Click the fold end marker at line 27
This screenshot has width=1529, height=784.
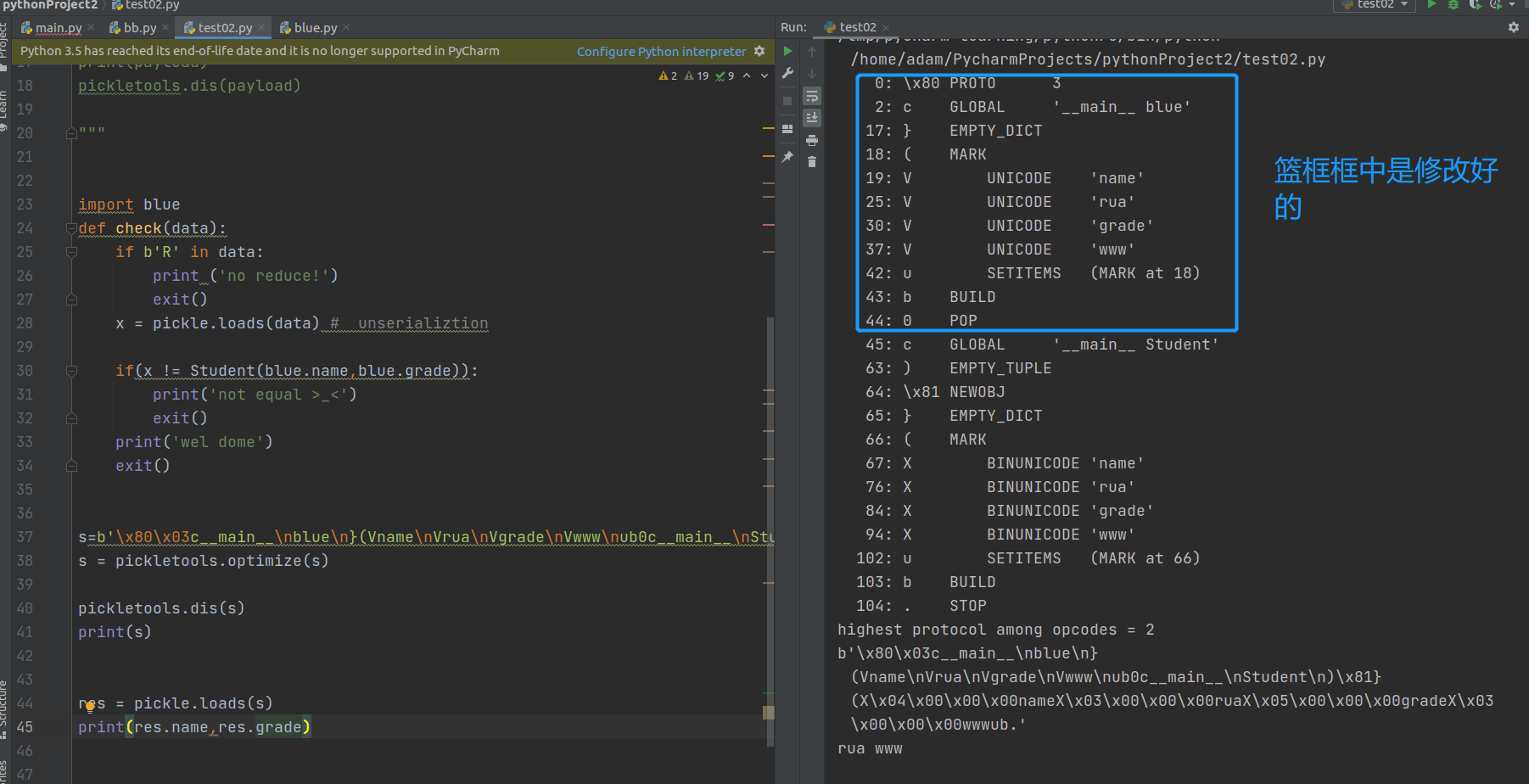71,300
